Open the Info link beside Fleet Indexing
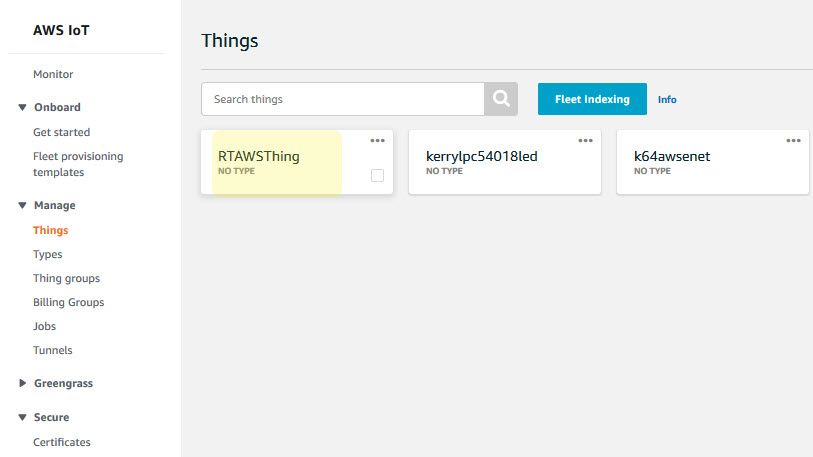This screenshot has width=813, height=457. [x=667, y=100]
